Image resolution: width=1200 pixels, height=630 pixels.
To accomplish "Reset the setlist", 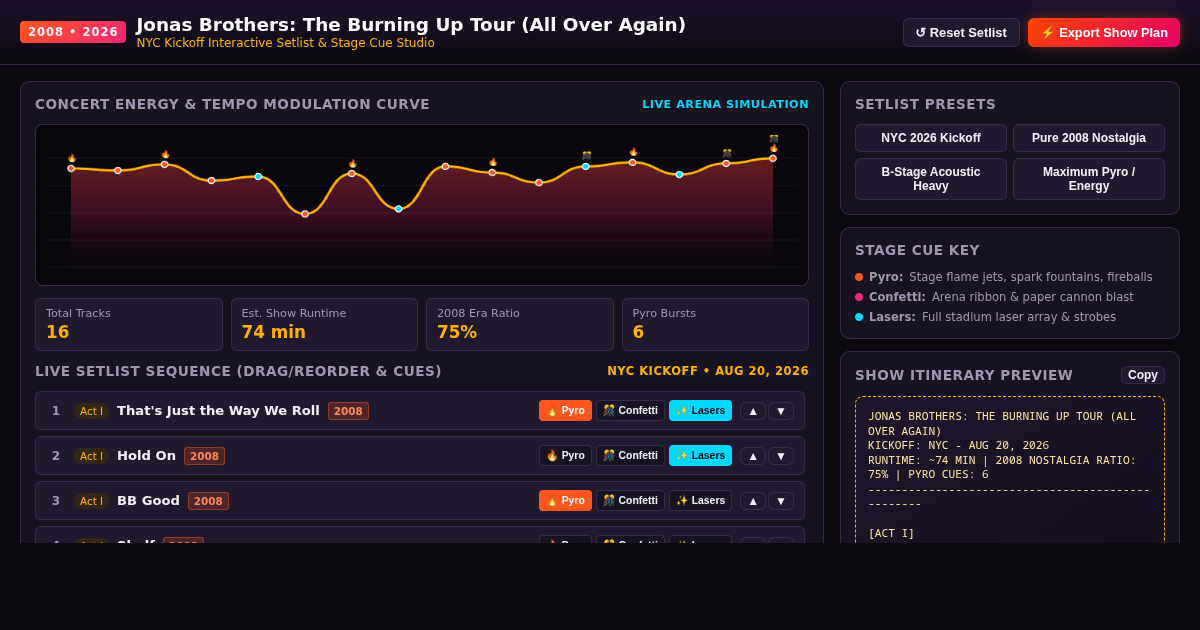I will point(961,32).
